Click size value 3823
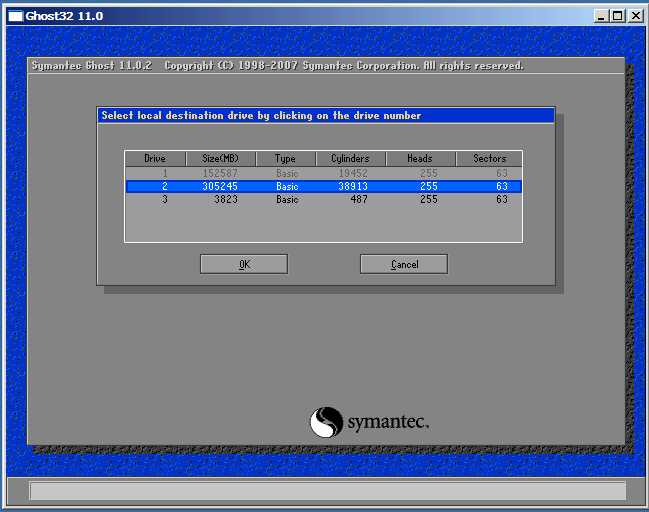 coord(226,199)
